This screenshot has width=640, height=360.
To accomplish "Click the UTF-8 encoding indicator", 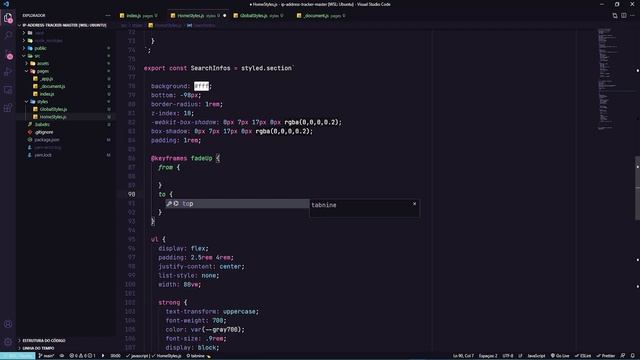I will tap(507, 356).
